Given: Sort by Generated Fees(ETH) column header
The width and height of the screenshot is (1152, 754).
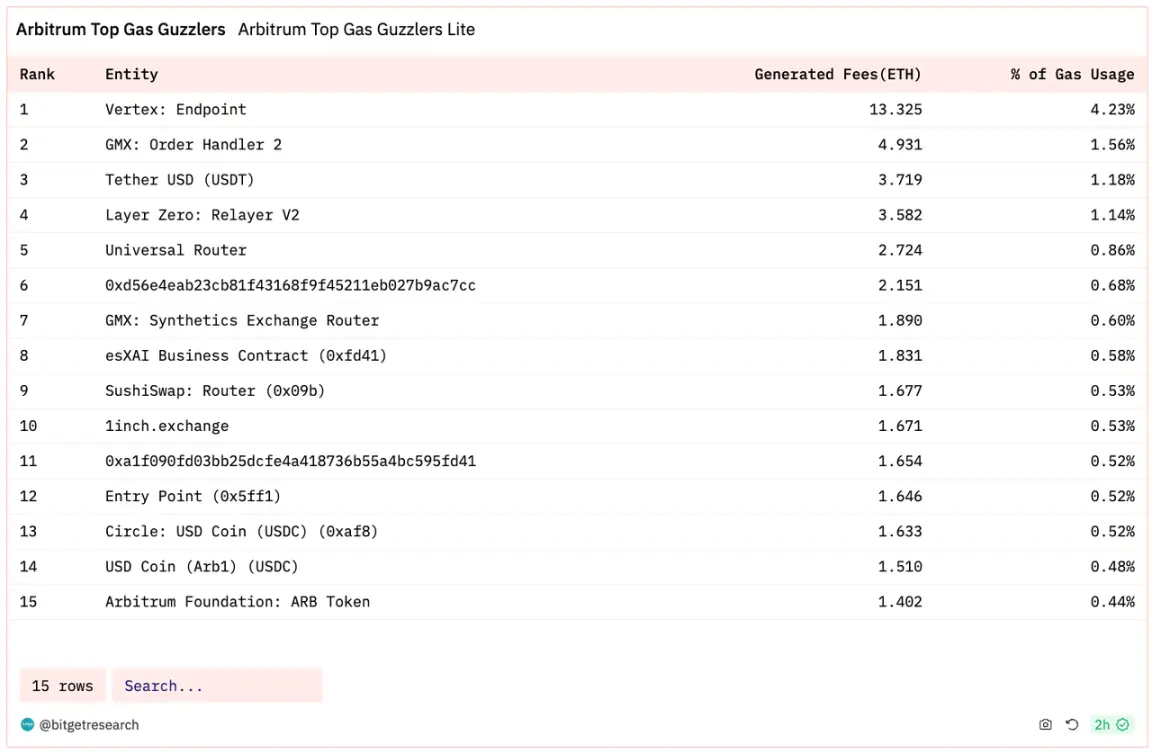Looking at the screenshot, I should pyautogui.click(x=837, y=74).
